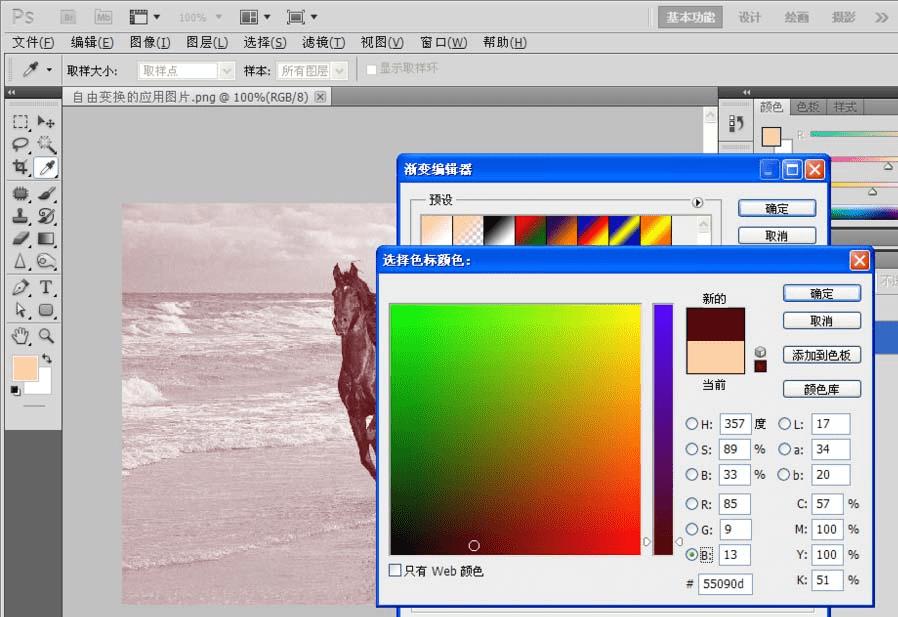The image size is (898, 617).
Task: Open the eyedropper tool preset picker arrow
Action: (x=49, y=69)
